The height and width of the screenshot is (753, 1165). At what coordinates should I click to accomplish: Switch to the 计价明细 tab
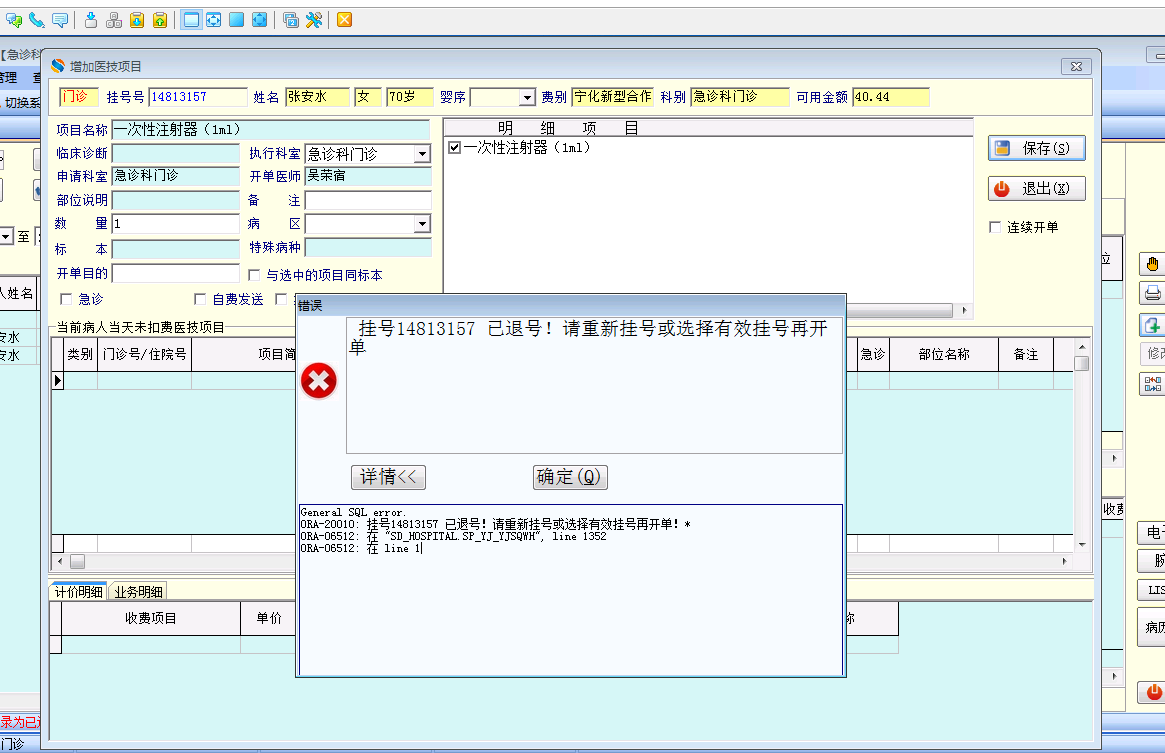click(79, 592)
